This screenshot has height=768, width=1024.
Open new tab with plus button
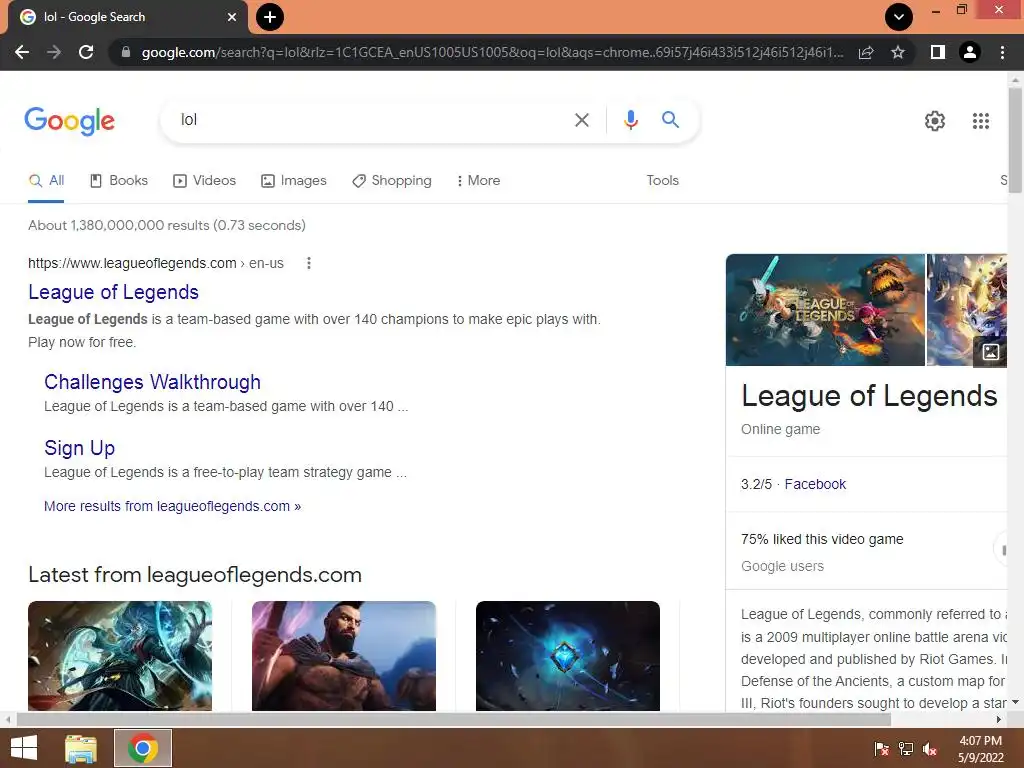[270, 17]
